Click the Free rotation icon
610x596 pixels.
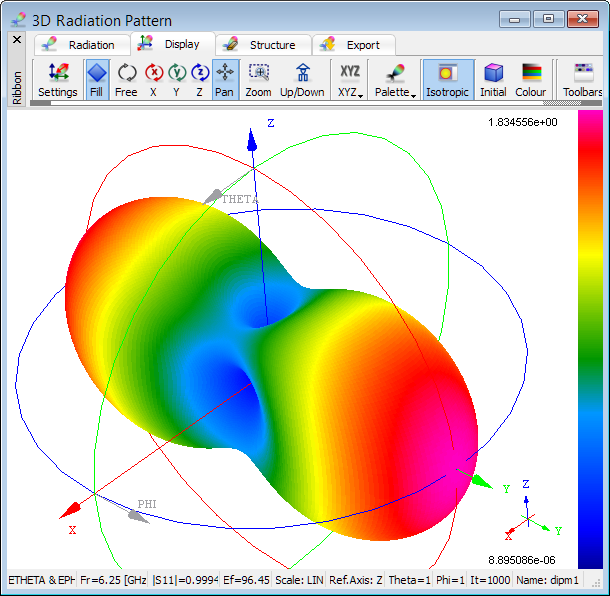click(126, 79)
